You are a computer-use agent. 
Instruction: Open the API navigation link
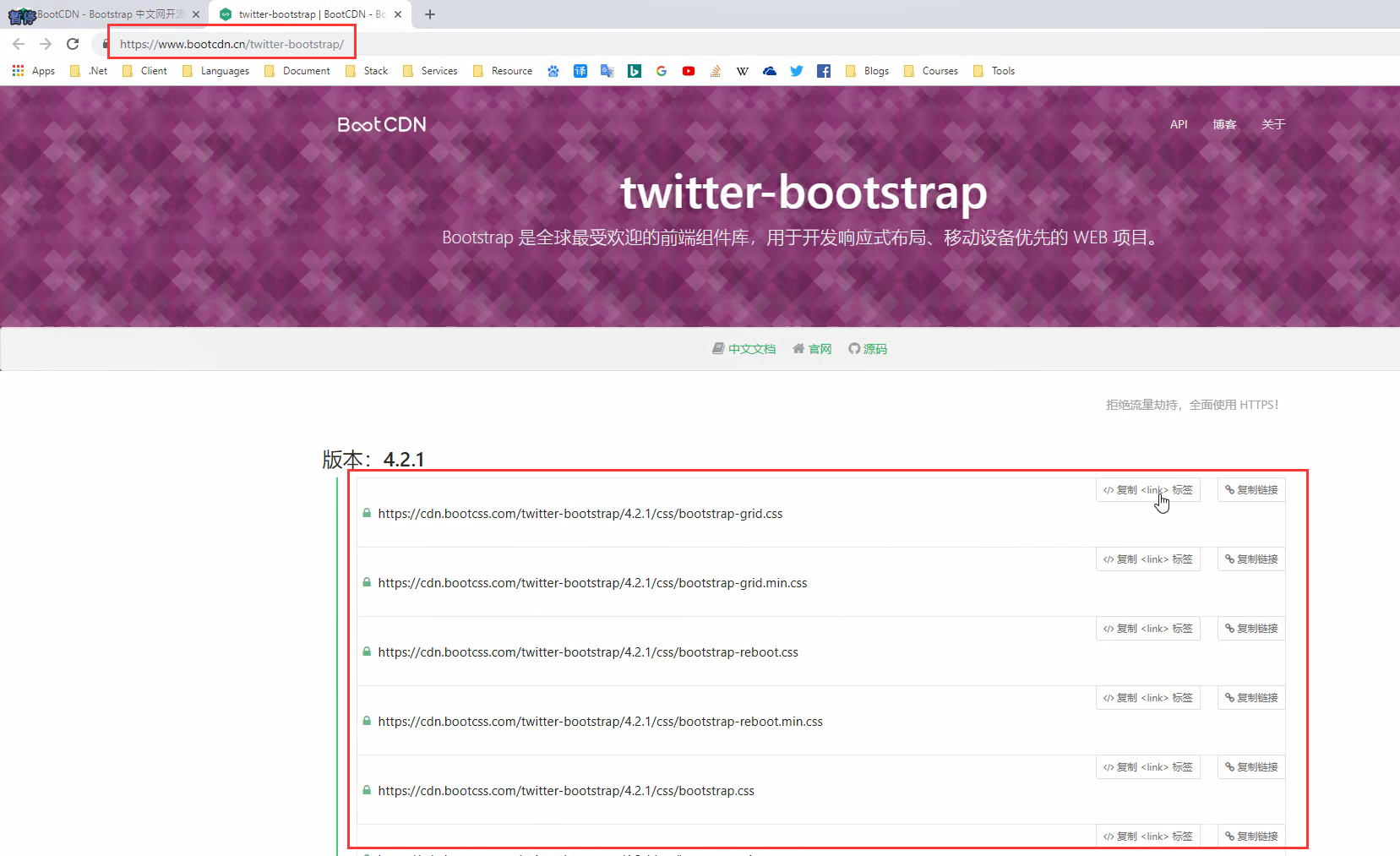(x=1179, y=124)
